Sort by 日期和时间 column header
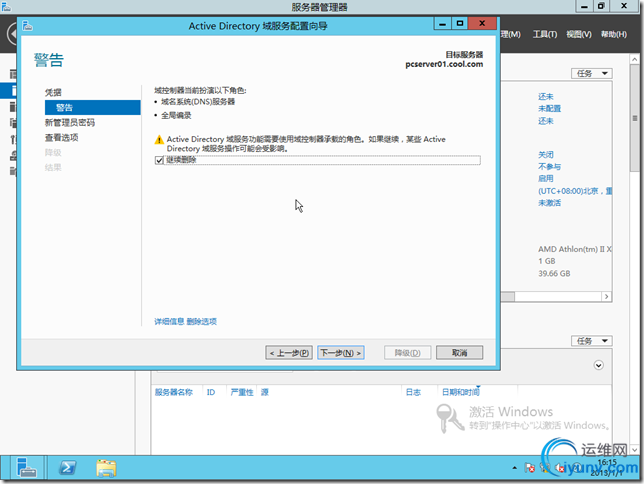 point(460,392)
